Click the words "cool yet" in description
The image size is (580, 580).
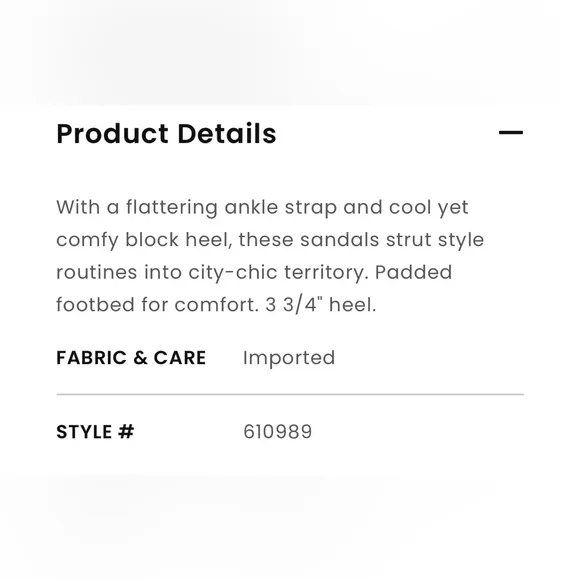pos(429,208)
